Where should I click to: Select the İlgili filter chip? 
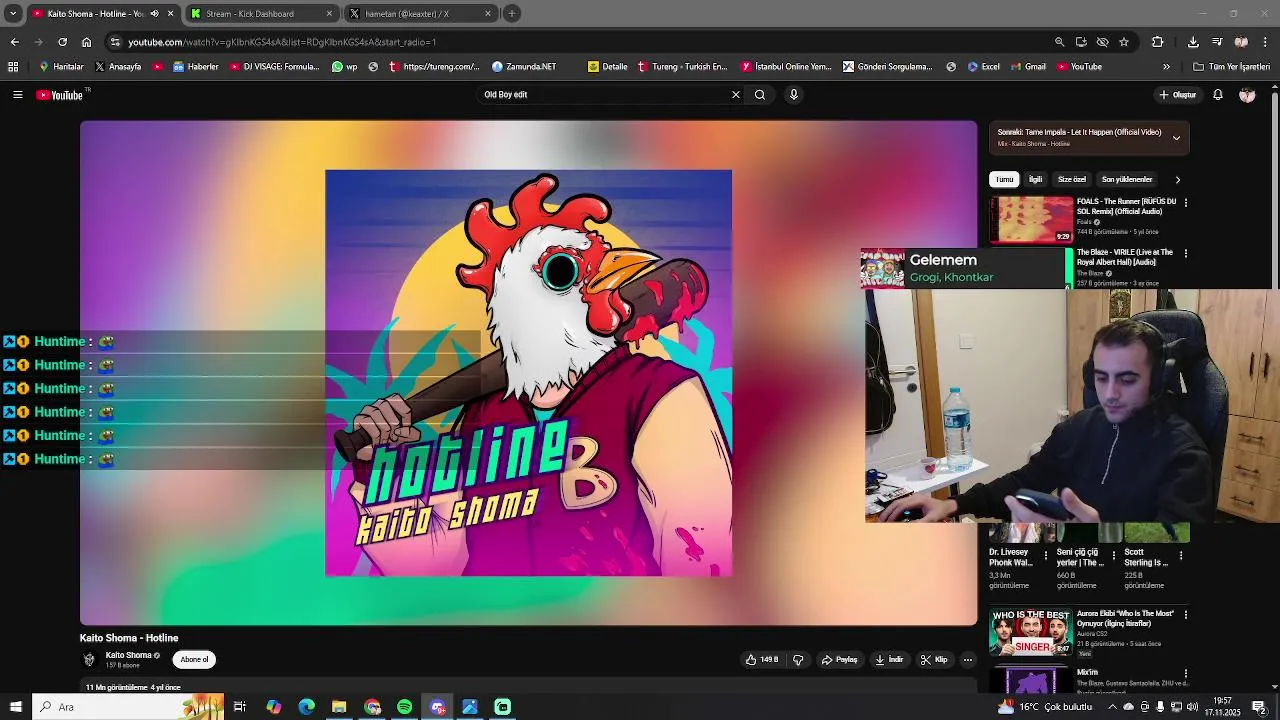(x=1036, y=180)
